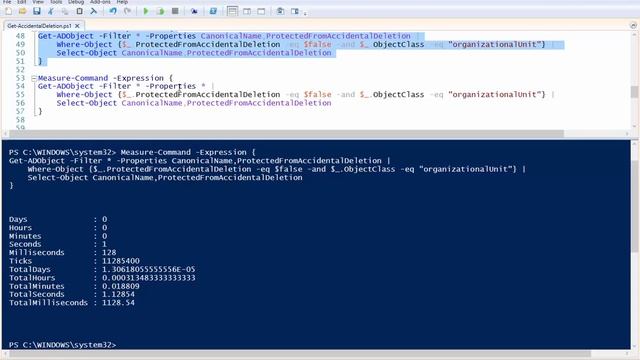Click the TotalDays value in console output
This screenshot has width=640, height=360.
149,269
